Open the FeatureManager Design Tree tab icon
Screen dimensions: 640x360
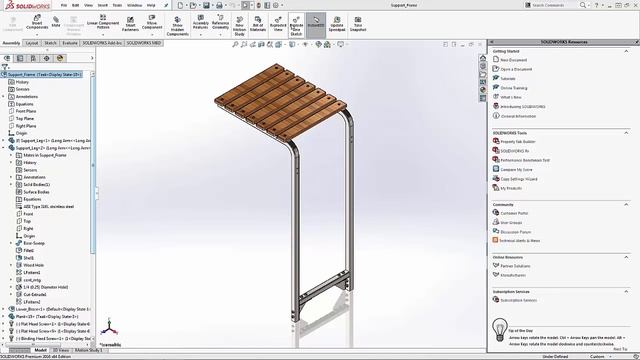(7, 58)
